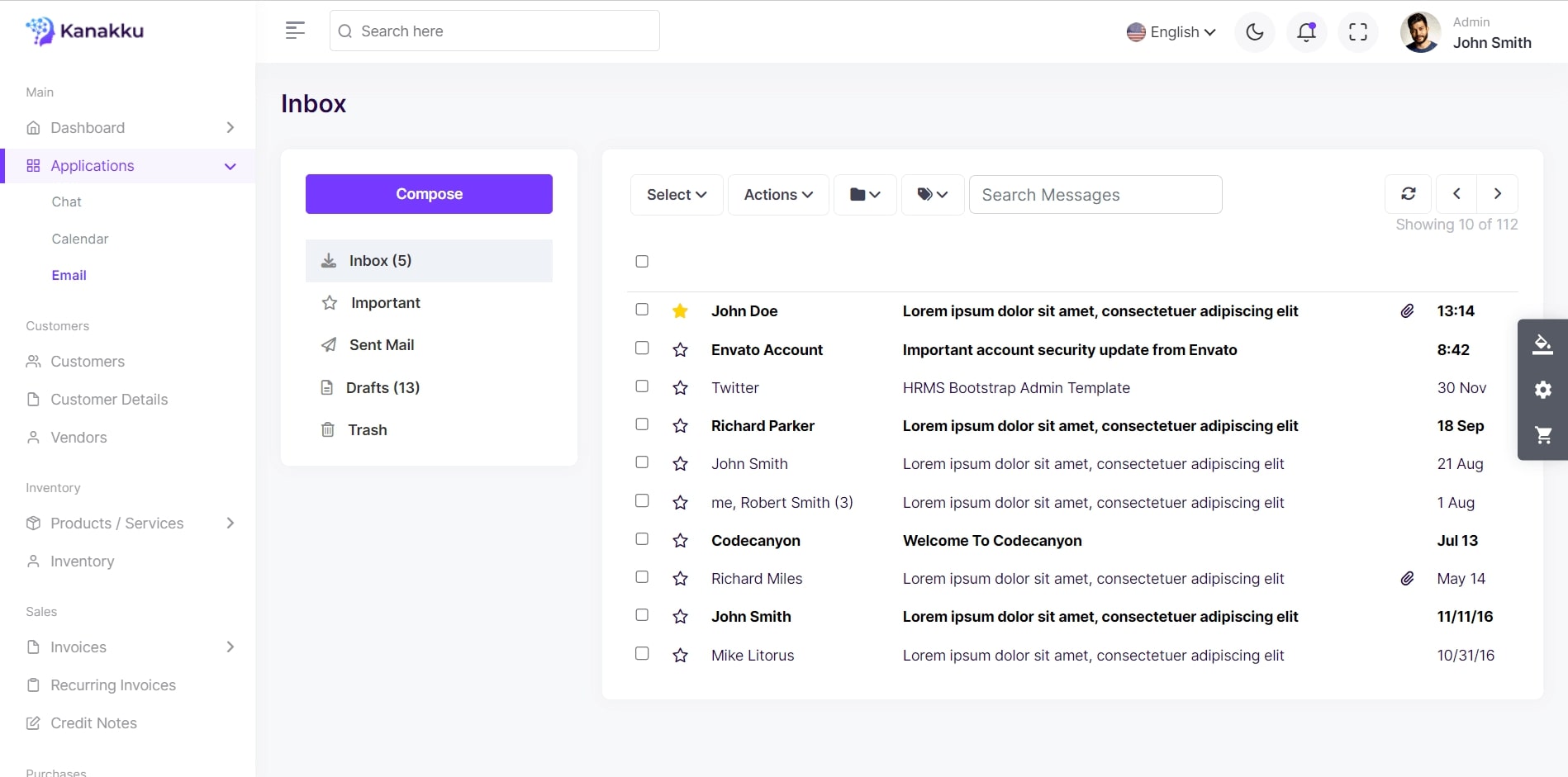
Task: Check the select-all messages checkbox
Action: pos(642,262)
